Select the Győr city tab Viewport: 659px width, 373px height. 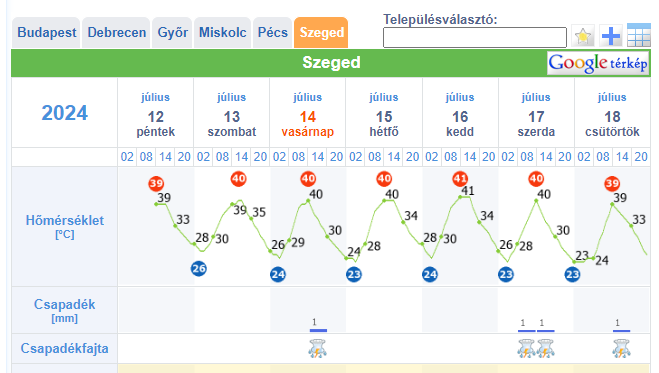pyautogui.click(x=172, y=33)
